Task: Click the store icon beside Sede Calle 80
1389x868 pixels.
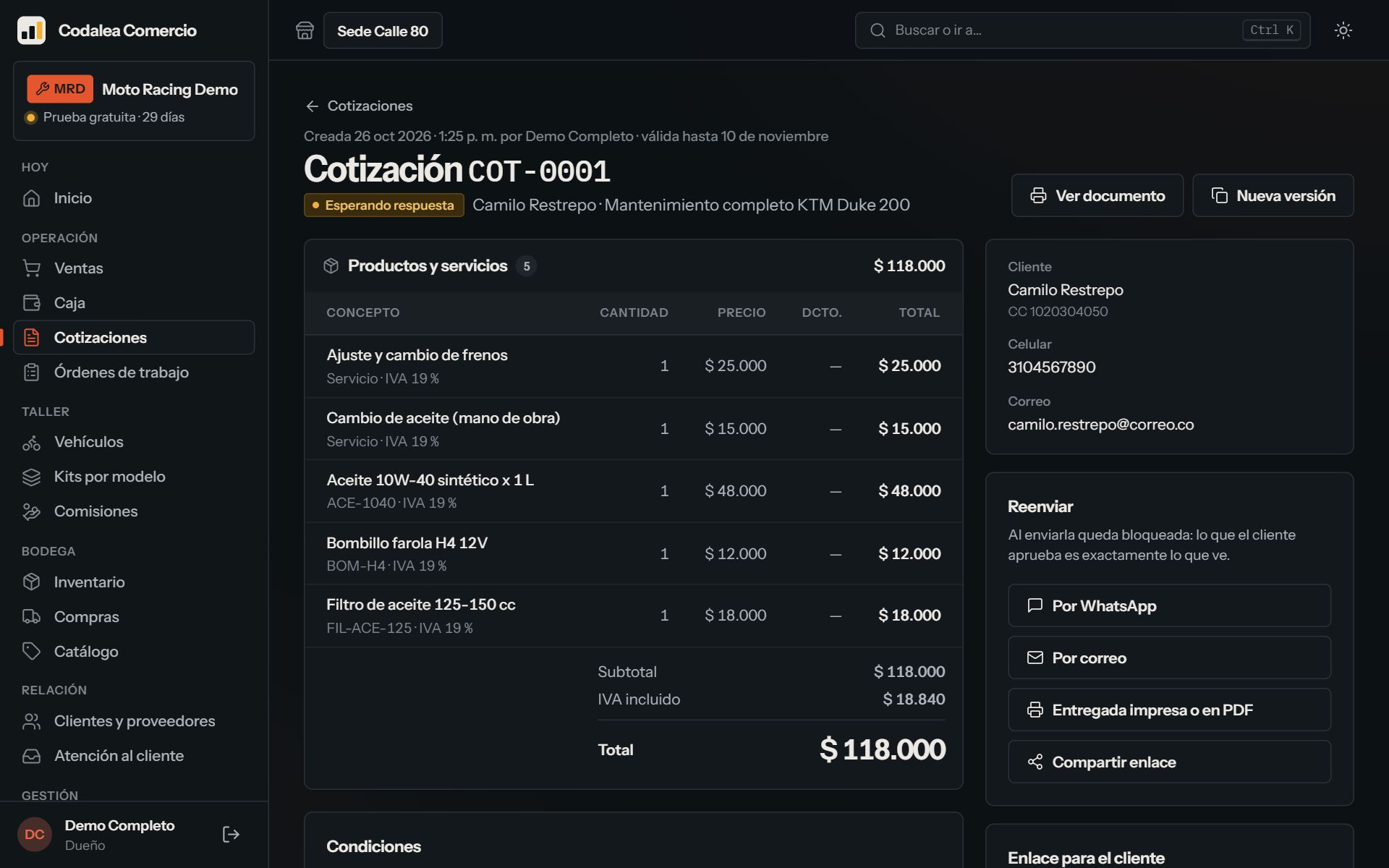Action: (305, 30)
